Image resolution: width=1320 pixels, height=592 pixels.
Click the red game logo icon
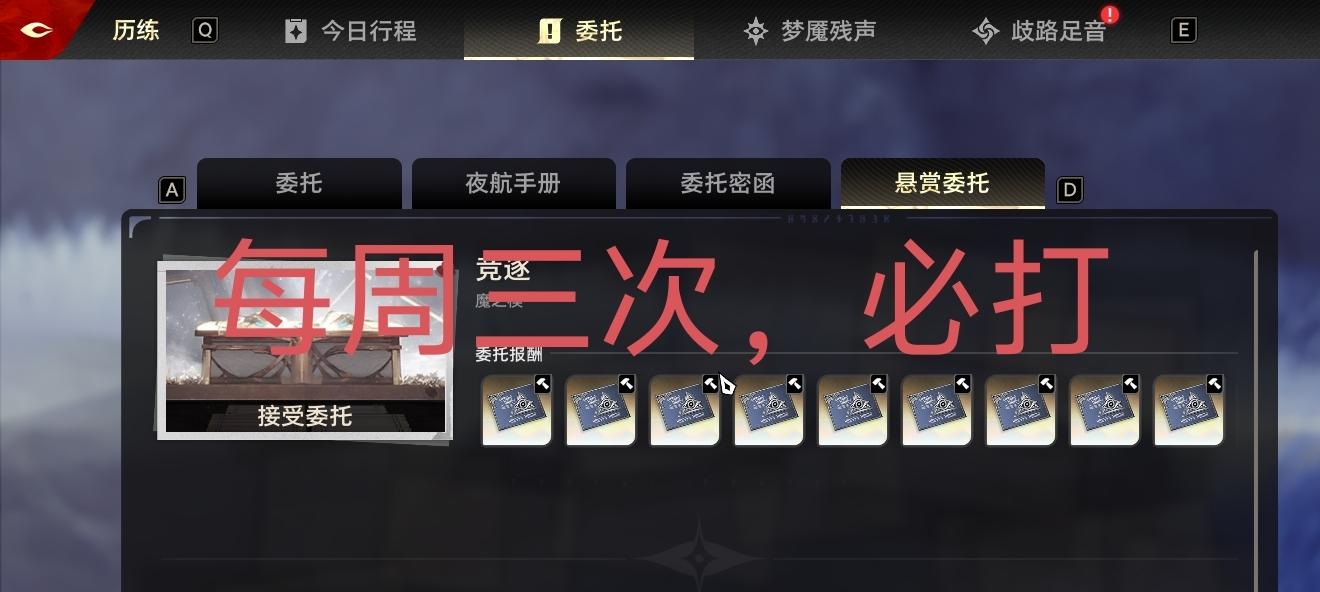36,30
